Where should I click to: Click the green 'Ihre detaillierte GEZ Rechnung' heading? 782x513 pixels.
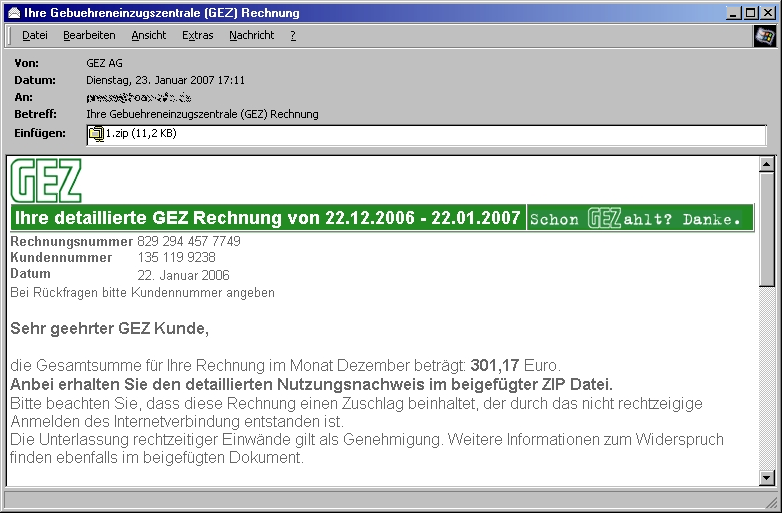[x=268, y=218]
